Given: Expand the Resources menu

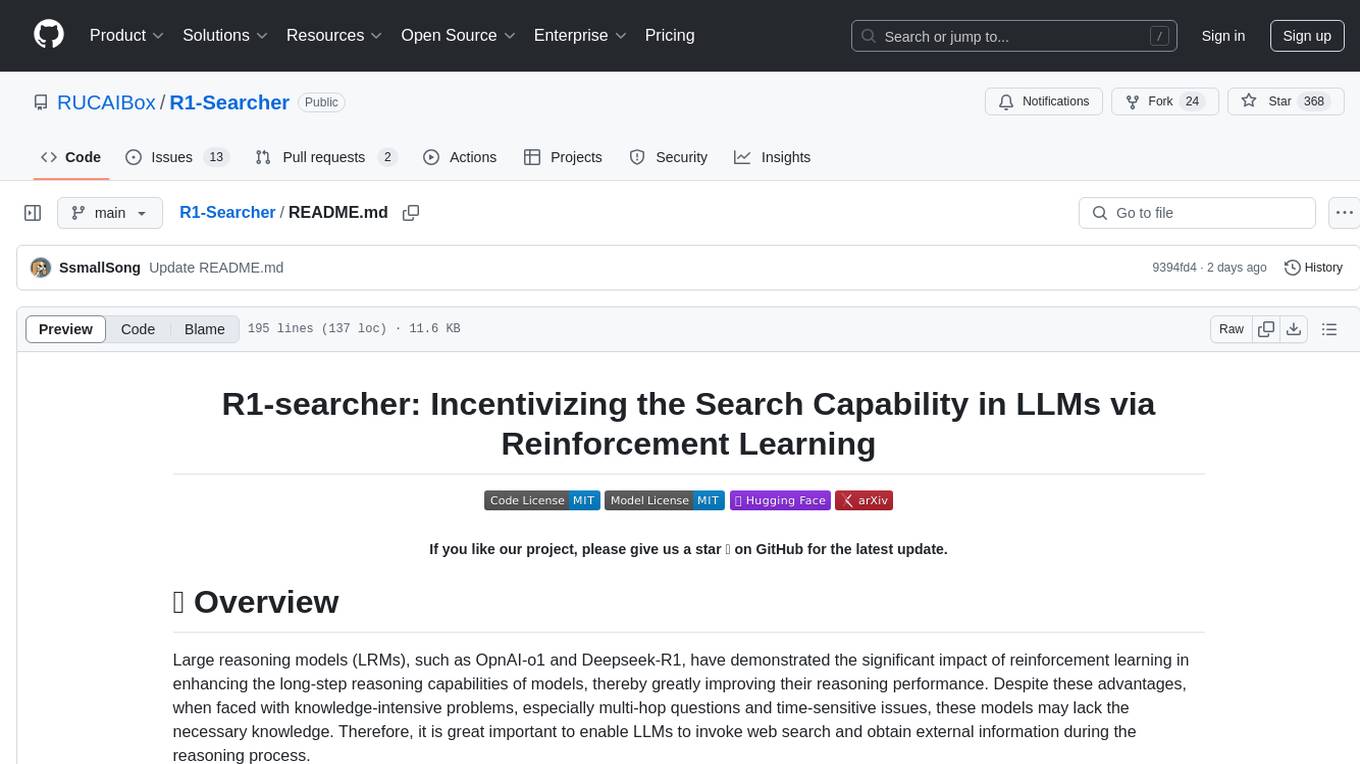Looking at the screenshot, I should click(334, 35).
